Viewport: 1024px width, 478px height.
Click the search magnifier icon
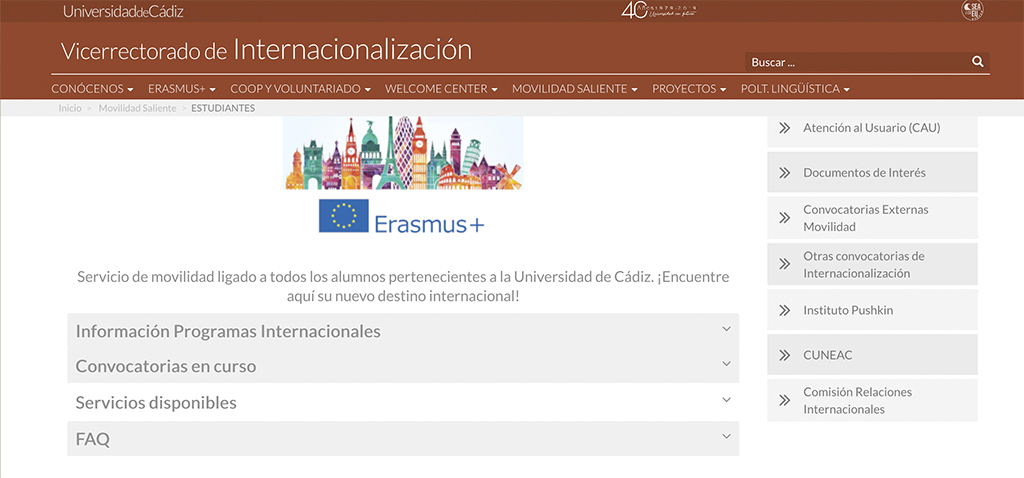(x=977, y=62)
